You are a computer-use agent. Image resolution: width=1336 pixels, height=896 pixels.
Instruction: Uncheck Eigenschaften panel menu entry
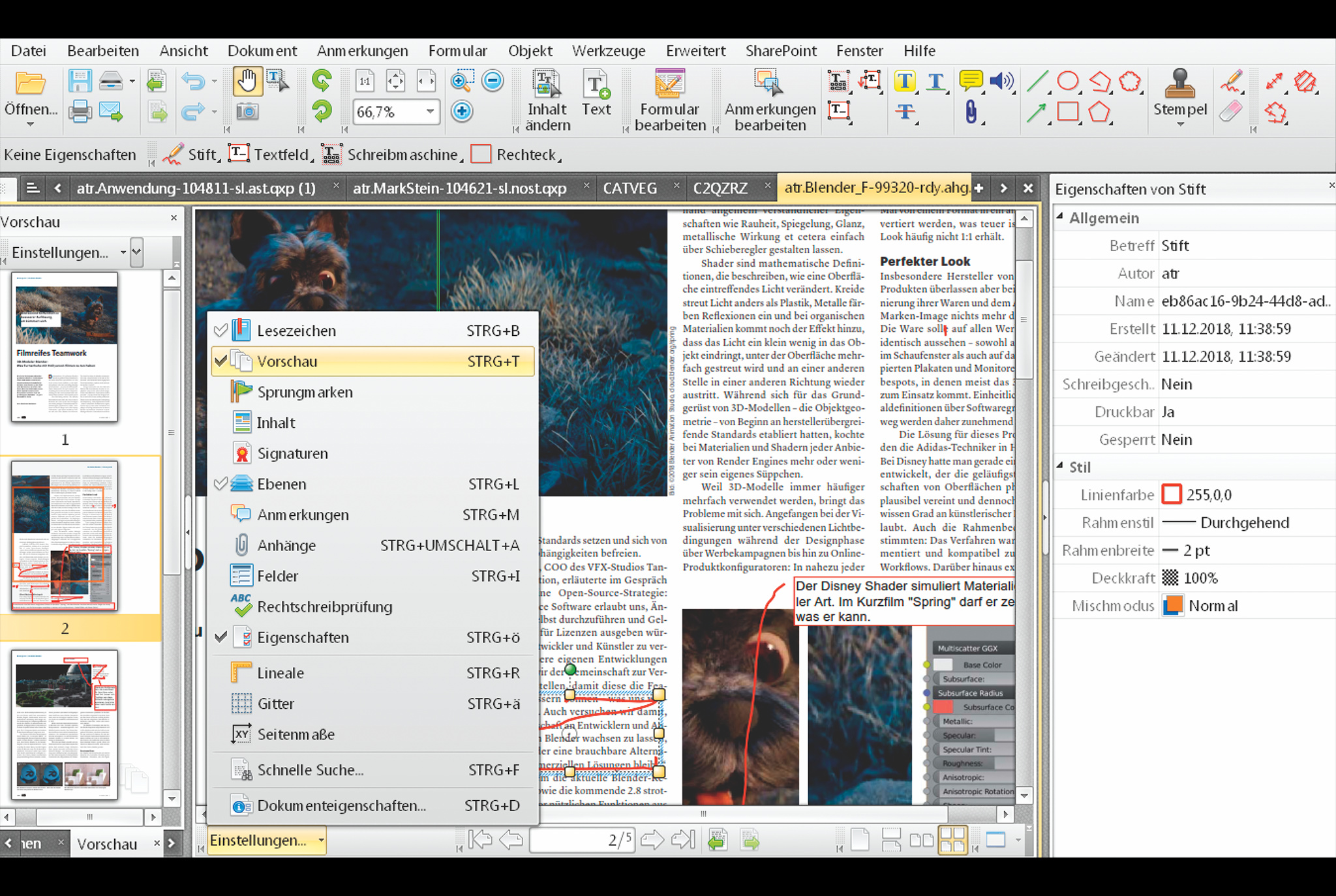pos(303,637)
